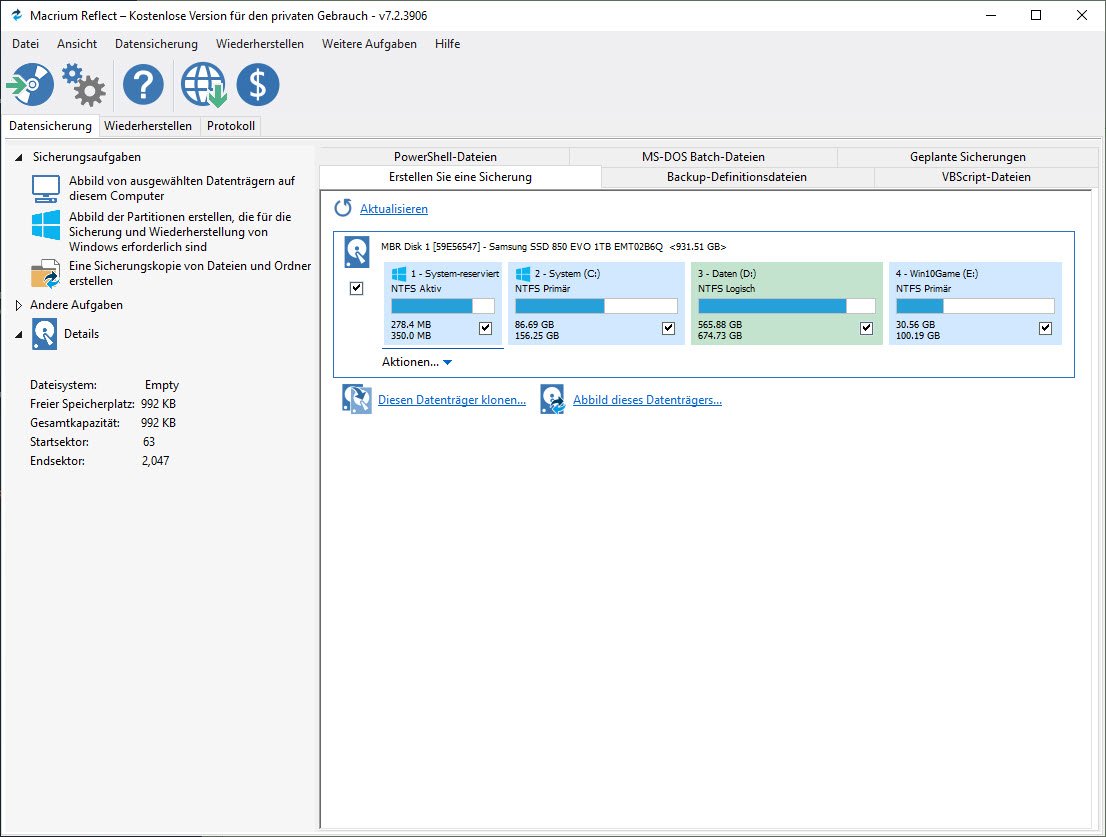The image size is (1106, 837).
Task: Click the Windows logo partition backup icon
Action: 46,224
